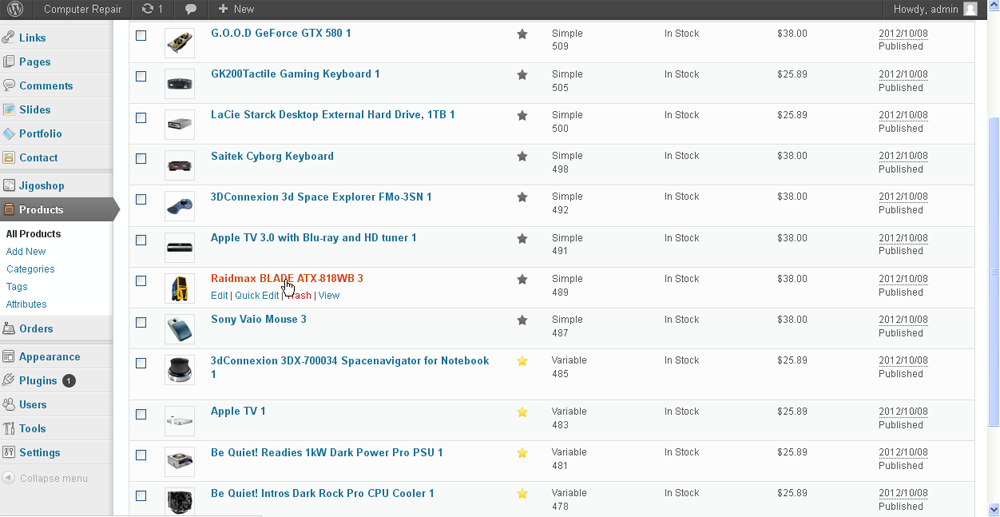Select the G.O.O.D GeForce GTX 580 checkbox
Screen dimensions: 1000x517
coord(141,35)
